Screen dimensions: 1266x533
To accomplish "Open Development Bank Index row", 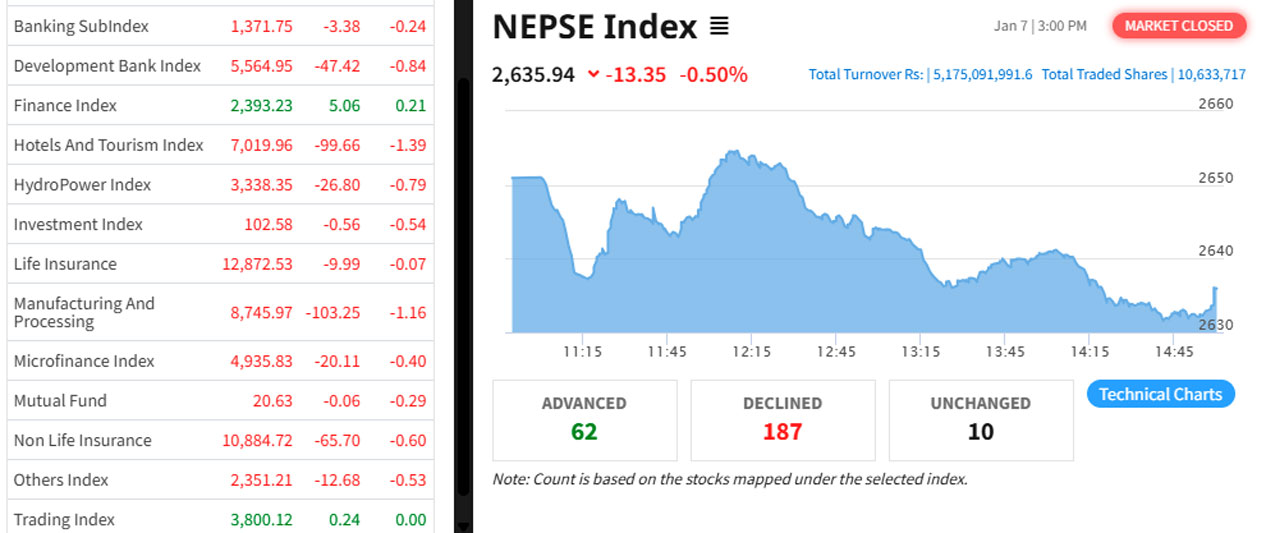I will click(107, 66).
